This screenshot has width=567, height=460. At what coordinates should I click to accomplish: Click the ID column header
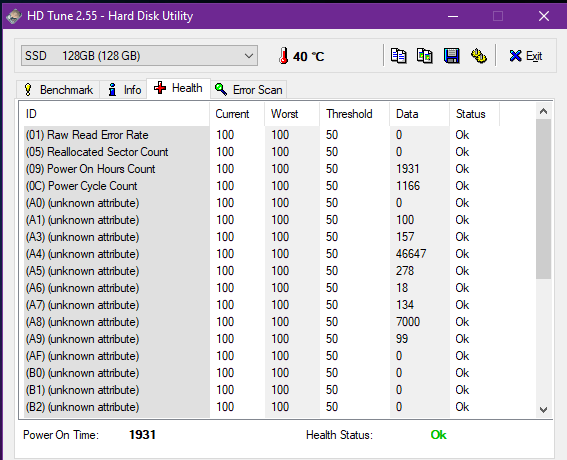(x=114, y=114)
